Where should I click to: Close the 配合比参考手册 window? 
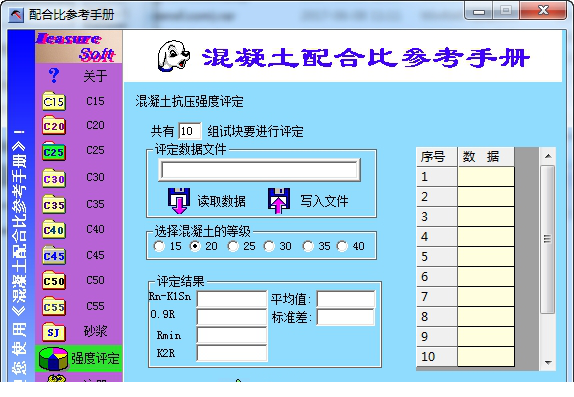(x=543, y=11)
